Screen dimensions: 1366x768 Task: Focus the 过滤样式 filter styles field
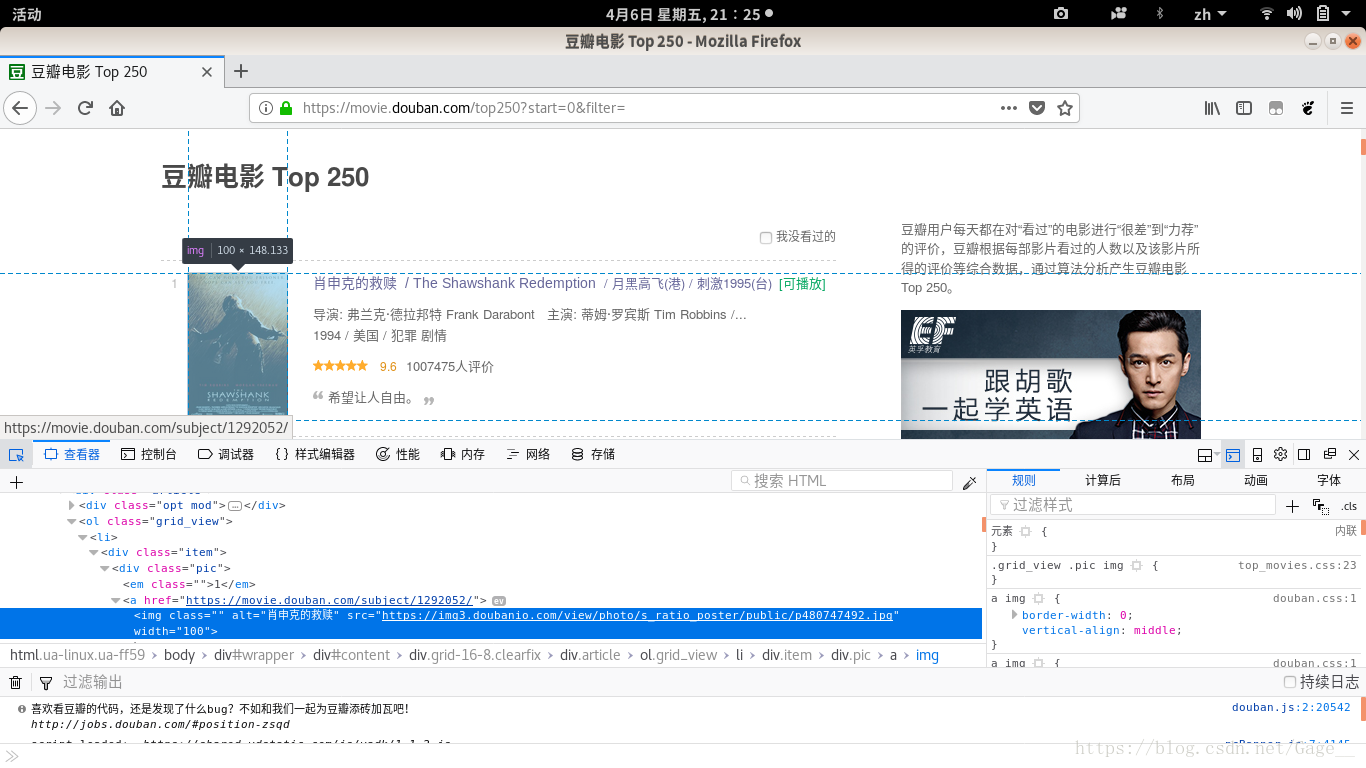click(x=1133, y=506)
